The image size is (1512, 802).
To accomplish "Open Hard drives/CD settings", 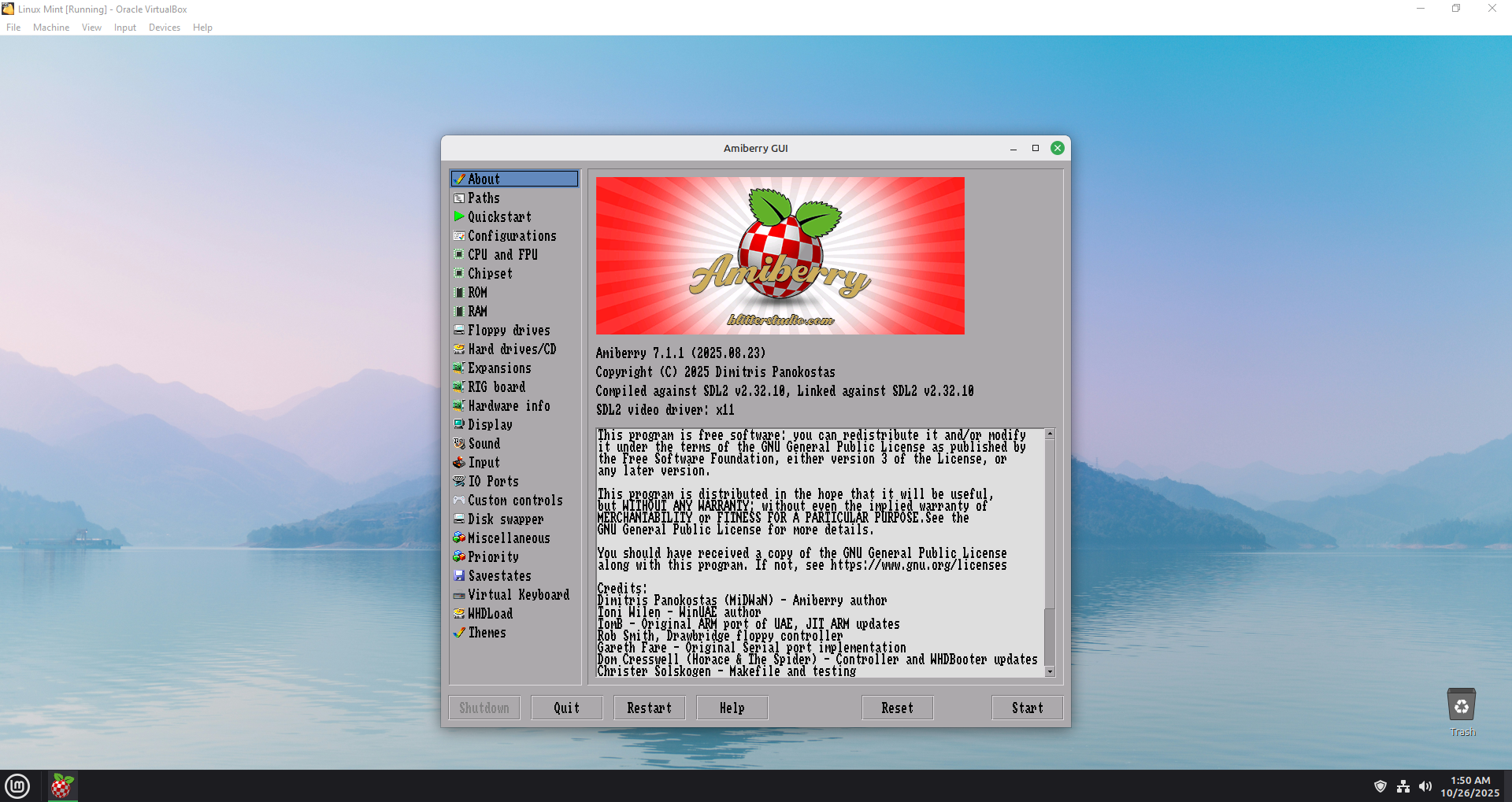I will click(514, 349).
